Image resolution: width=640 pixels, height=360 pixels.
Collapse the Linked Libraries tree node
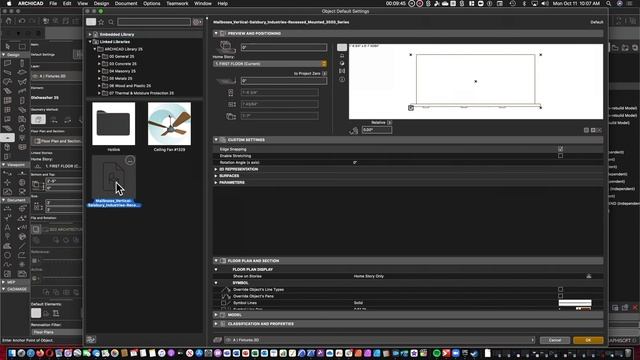(x=90, y=42)
